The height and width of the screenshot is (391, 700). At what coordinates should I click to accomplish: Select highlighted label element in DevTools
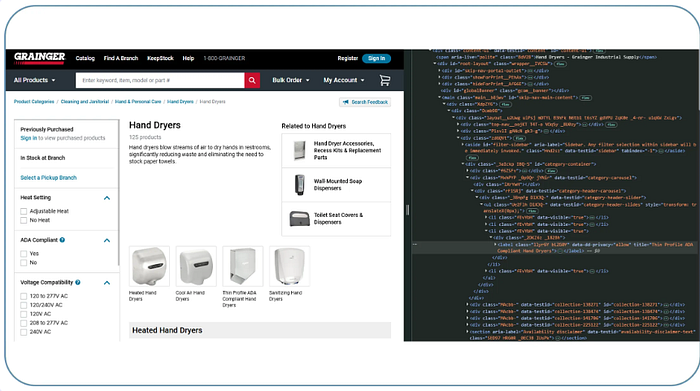[x=554, y=248]
